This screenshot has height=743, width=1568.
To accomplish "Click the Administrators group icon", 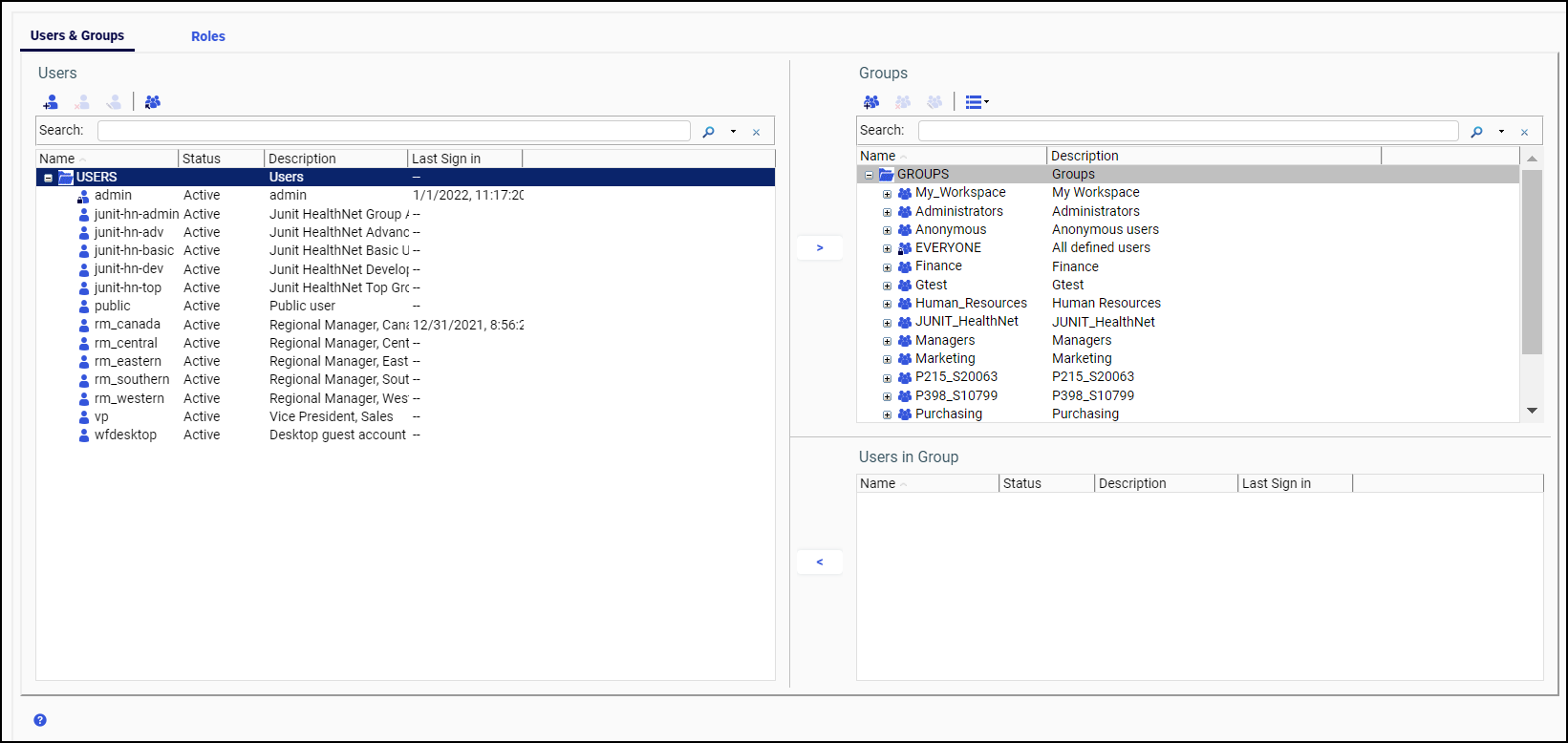I will [904, 211].
